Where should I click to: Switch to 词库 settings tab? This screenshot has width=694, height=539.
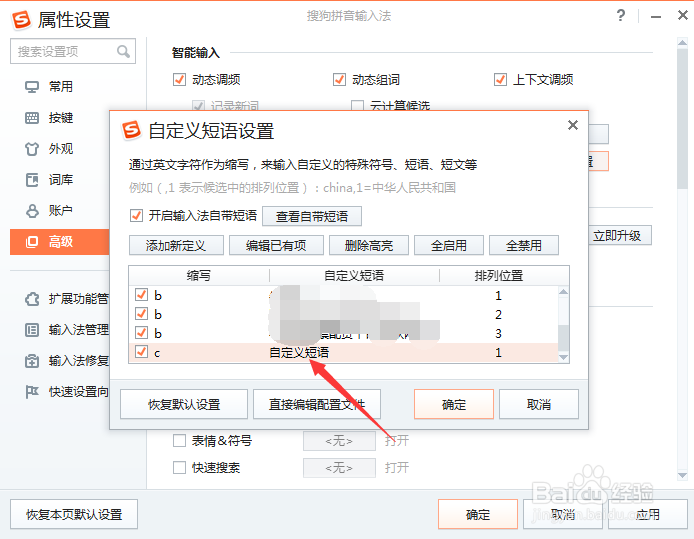(61, 180)
